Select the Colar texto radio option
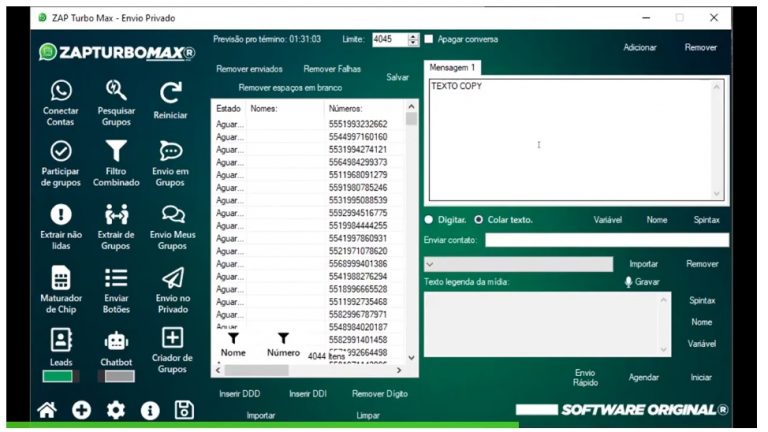The width and height of the screenshot is (768, 432). (x=479, y=219)
